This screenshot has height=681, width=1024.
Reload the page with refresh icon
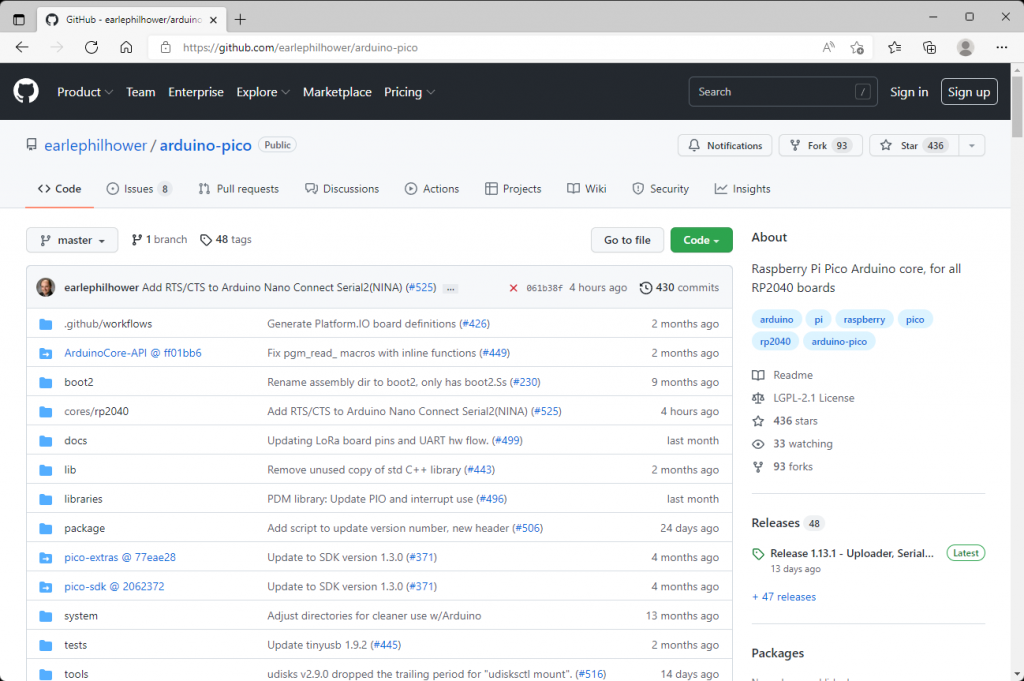[x=91, y=47]
